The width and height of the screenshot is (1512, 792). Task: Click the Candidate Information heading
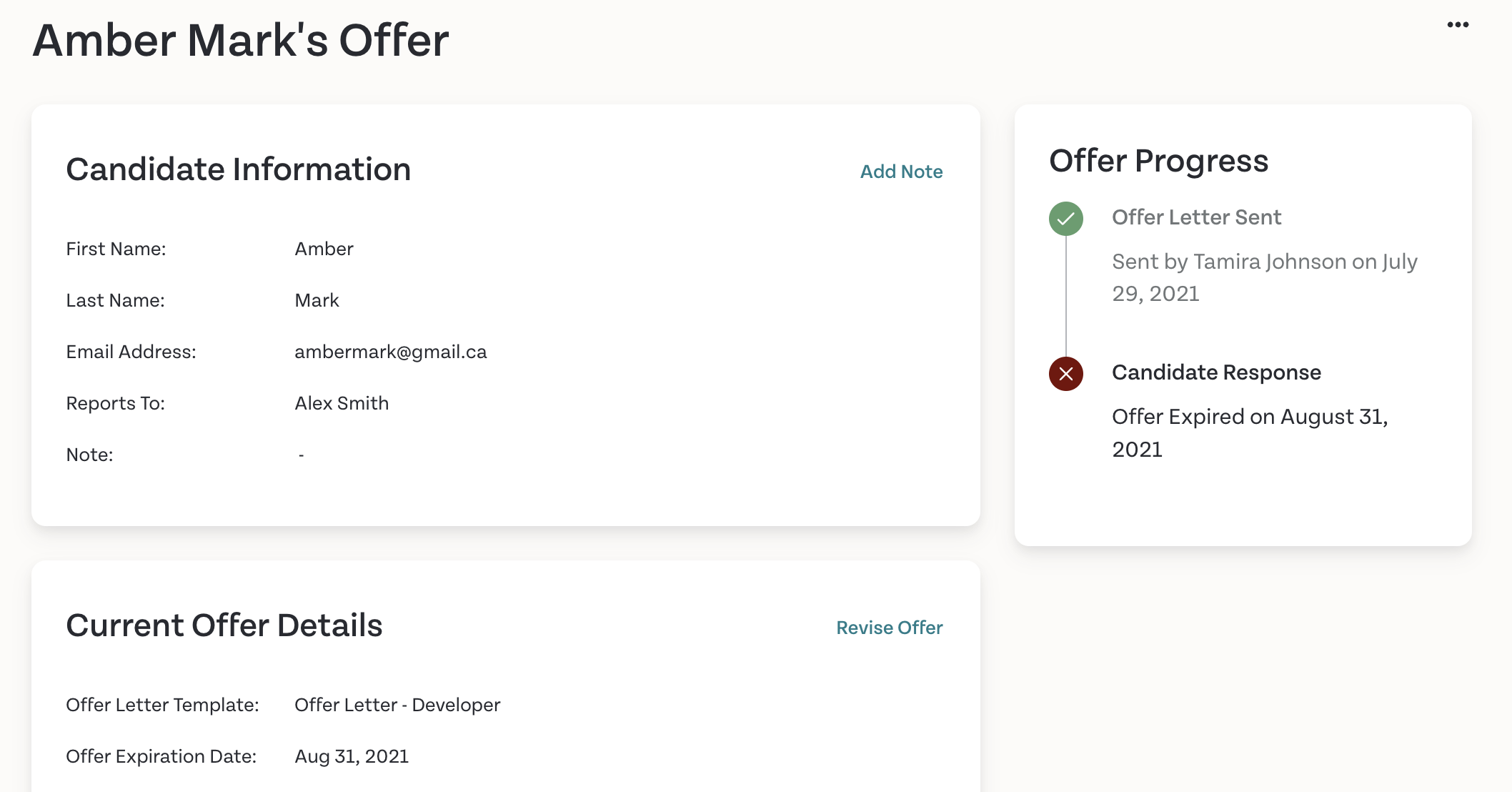(x=238, y=169)
